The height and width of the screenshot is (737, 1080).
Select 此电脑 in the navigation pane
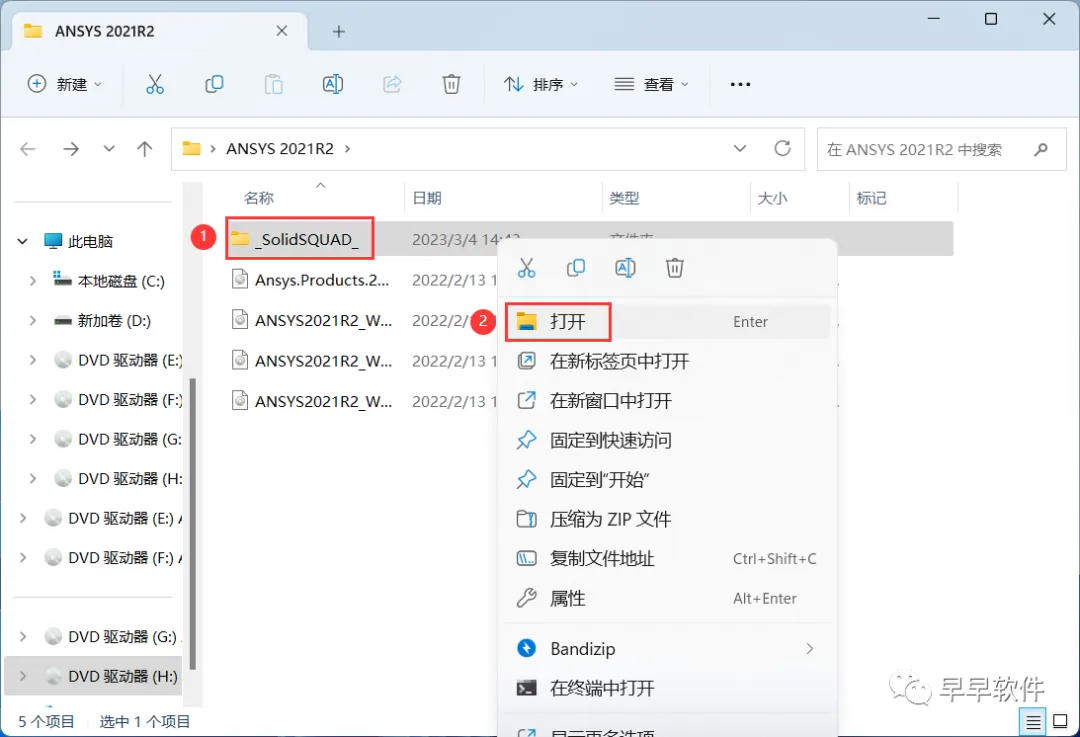(90, 242)
